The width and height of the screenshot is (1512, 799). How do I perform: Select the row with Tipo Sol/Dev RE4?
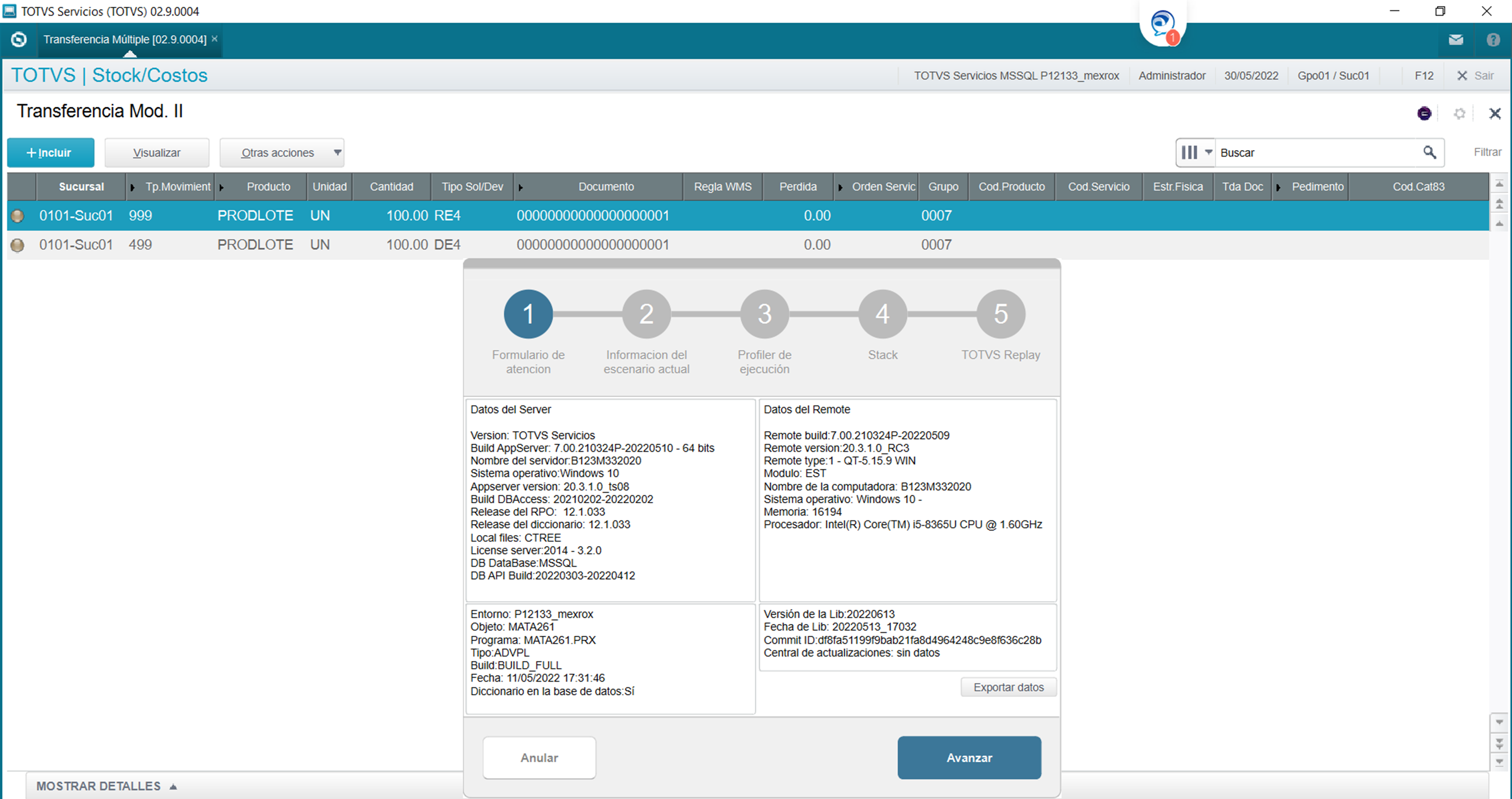coord(748,216)
